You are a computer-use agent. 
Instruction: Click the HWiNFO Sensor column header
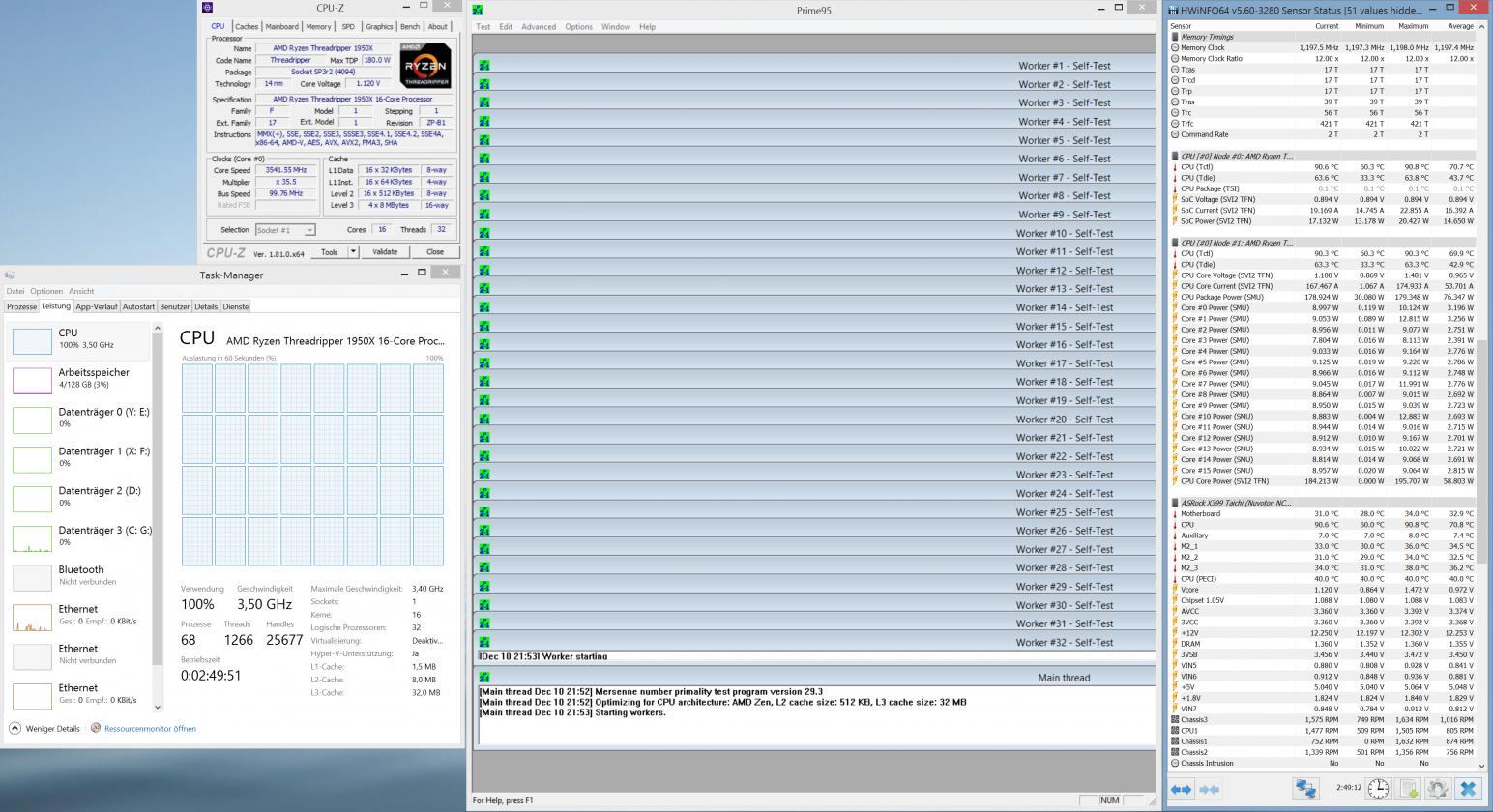click(x=1181, y=26)
